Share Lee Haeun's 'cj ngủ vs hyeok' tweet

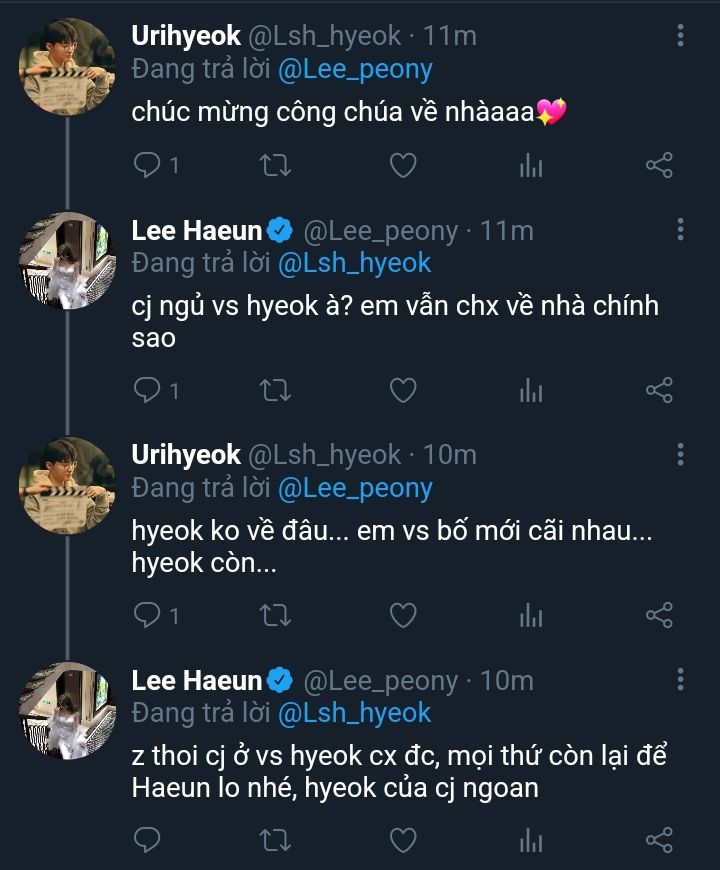[x=659, y=390]
